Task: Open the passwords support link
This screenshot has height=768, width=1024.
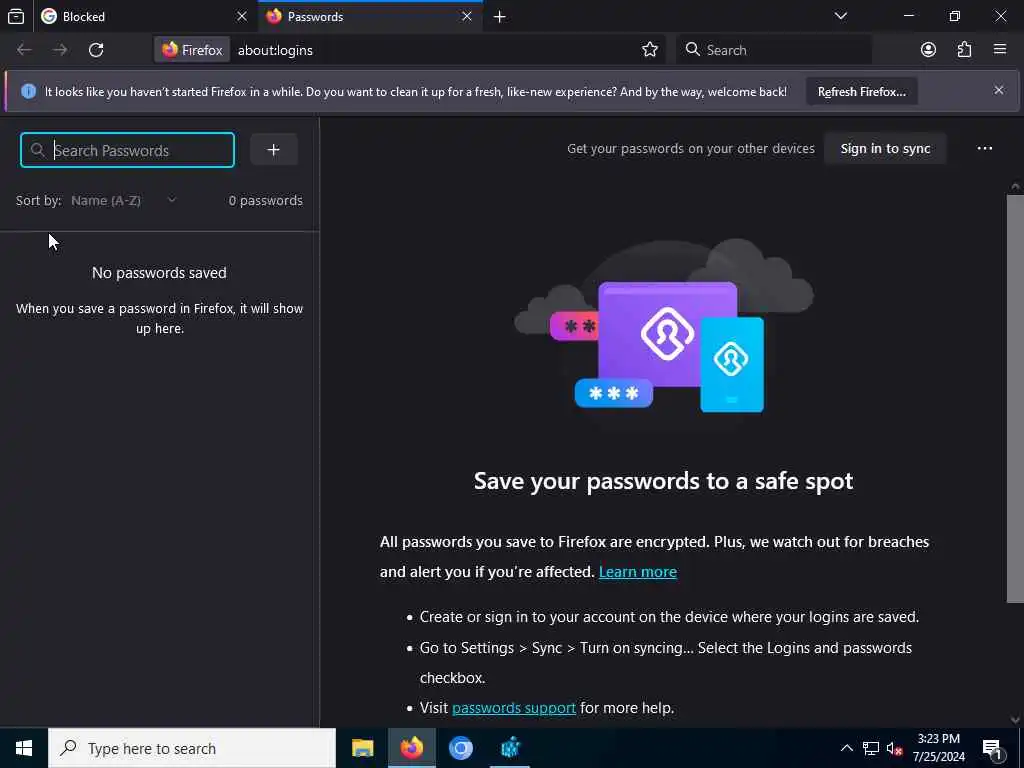Action: coord(514,708)
